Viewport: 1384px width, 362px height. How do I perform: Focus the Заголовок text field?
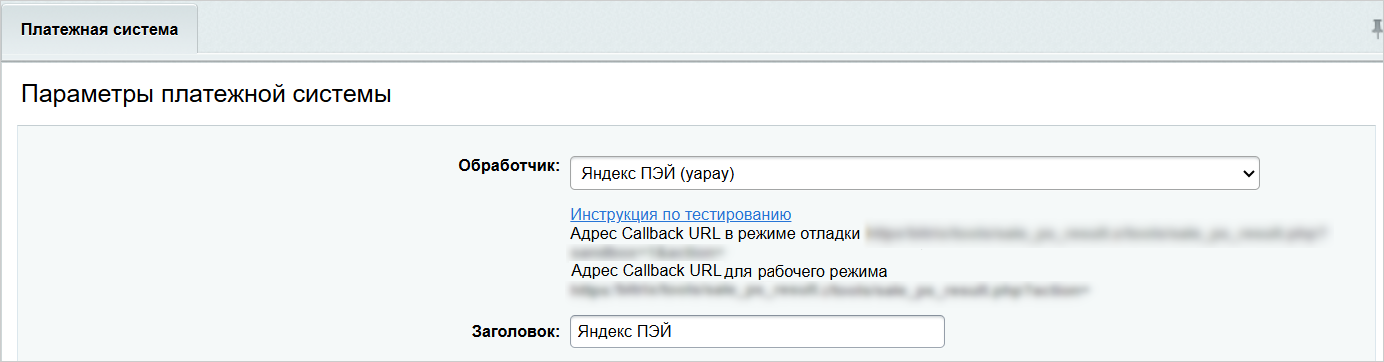click(757, 332)
